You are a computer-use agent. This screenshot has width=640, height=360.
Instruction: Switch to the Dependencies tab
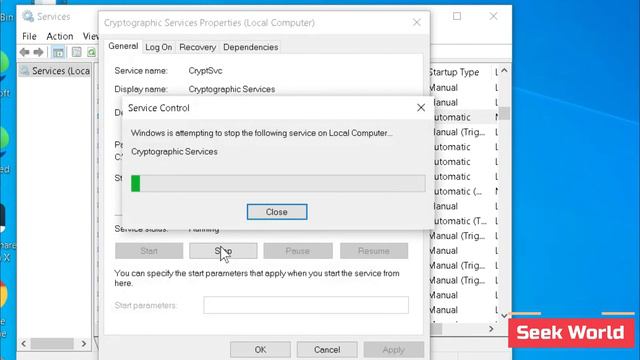pos(251,47)
